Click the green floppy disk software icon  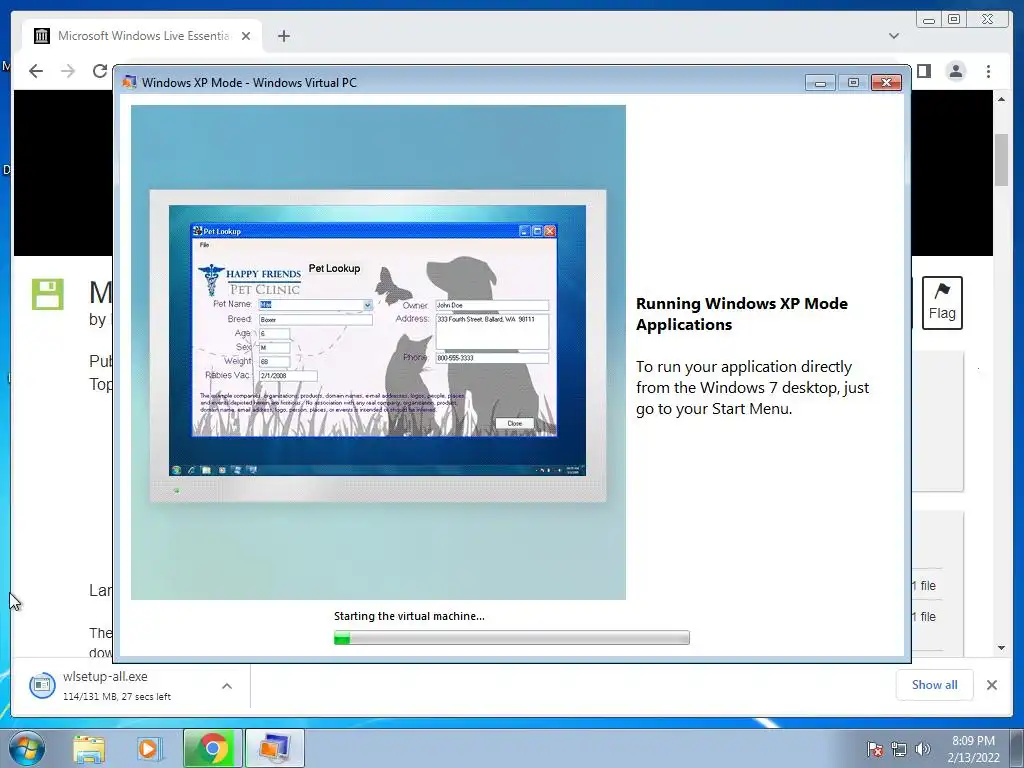(48, 295)
